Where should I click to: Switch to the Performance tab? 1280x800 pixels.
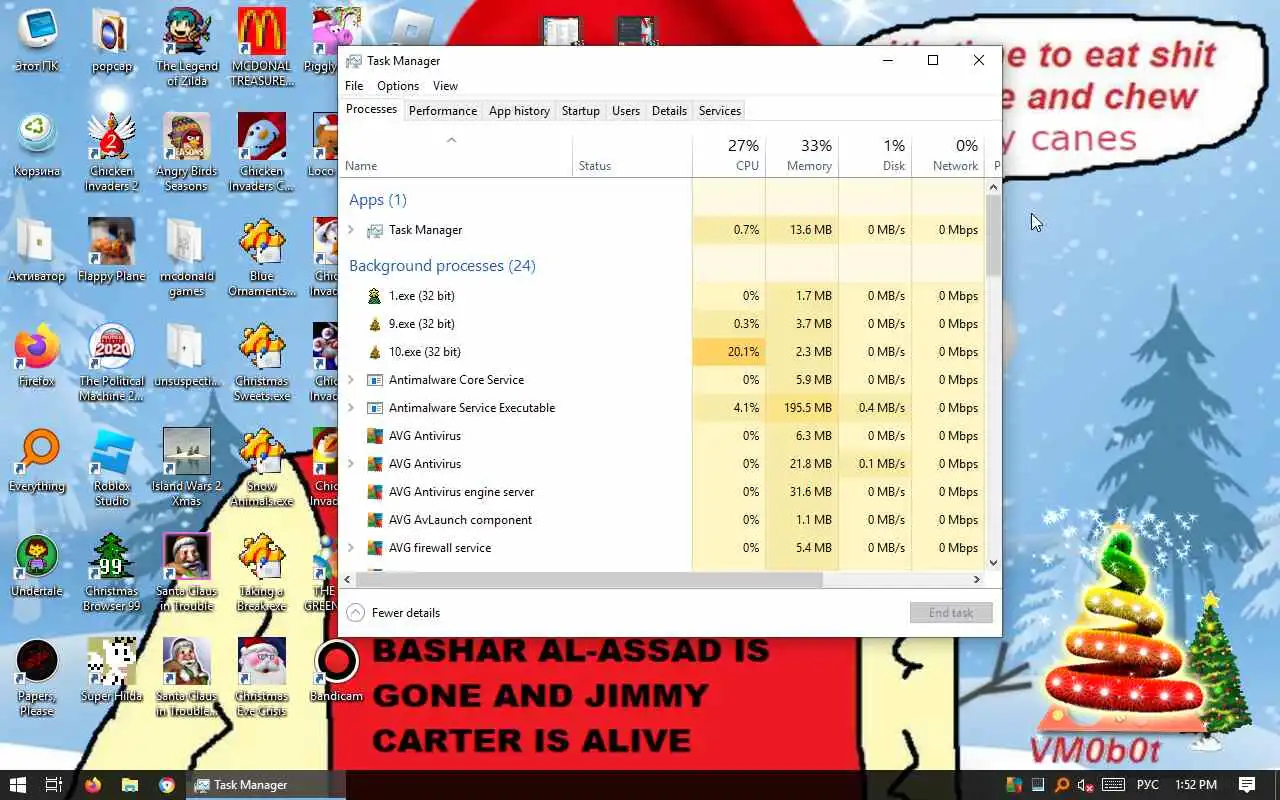(442, 111)
